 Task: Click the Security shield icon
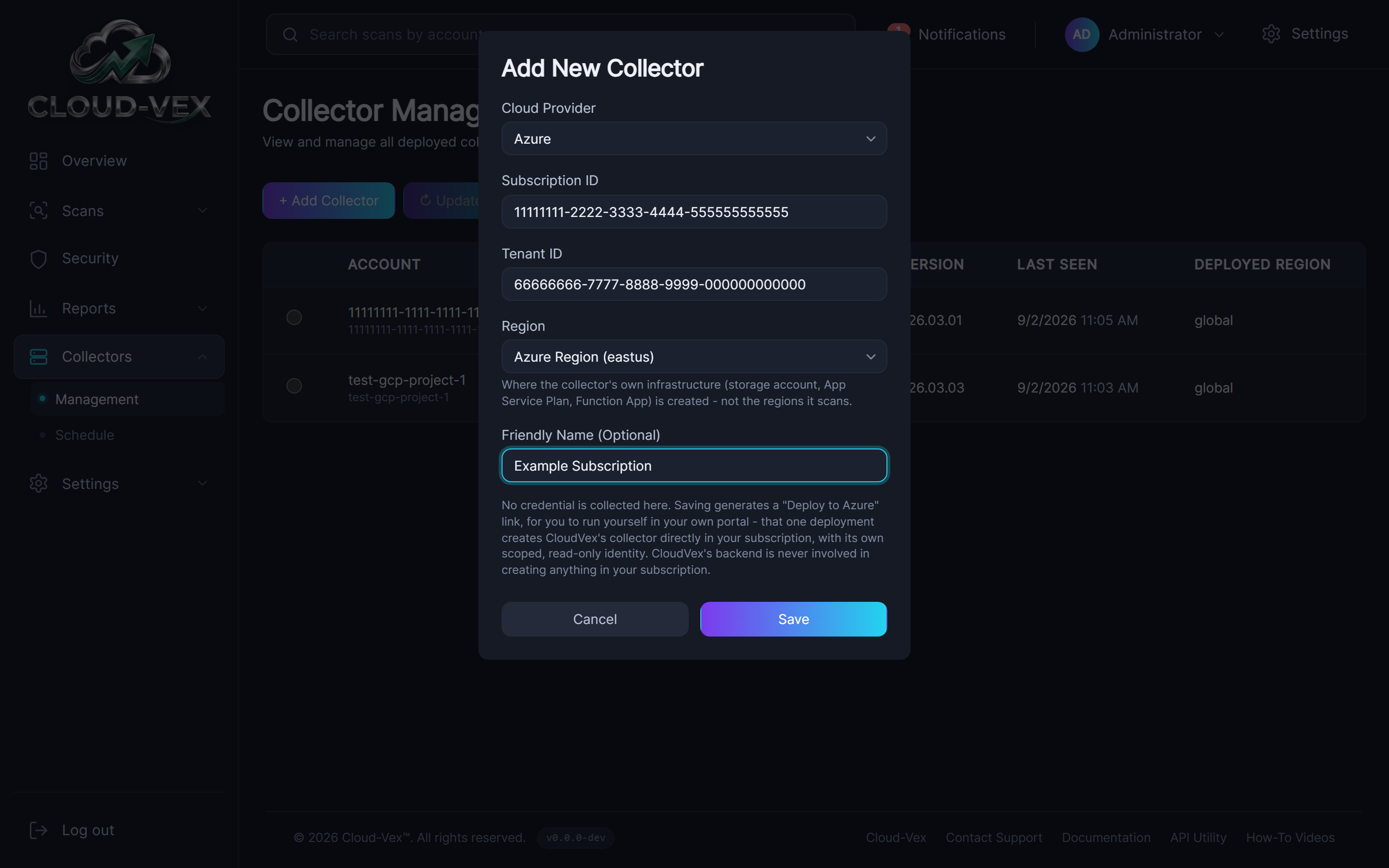pos(39,259)
